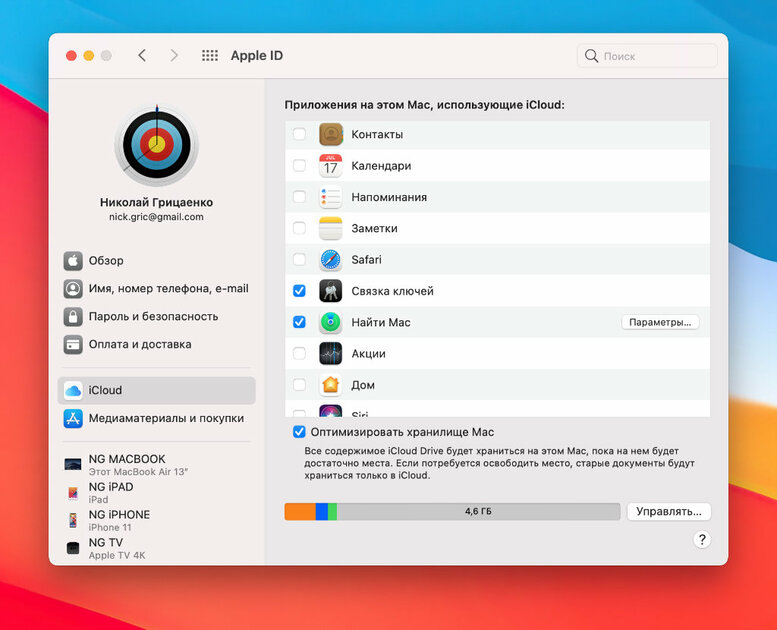Click the Параметры… button for Найти Mac
This screenshot has width=777, height=630.
pos(660,322)
